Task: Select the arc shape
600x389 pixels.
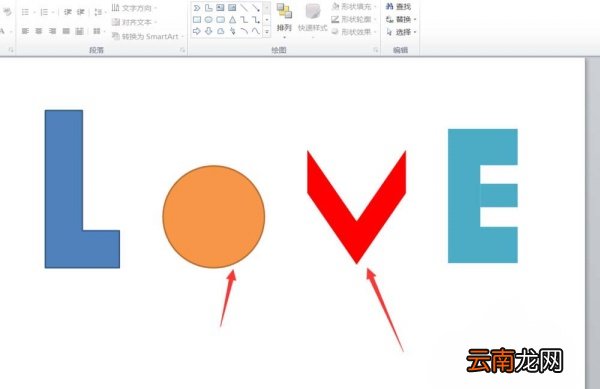Action: point(244,31)
